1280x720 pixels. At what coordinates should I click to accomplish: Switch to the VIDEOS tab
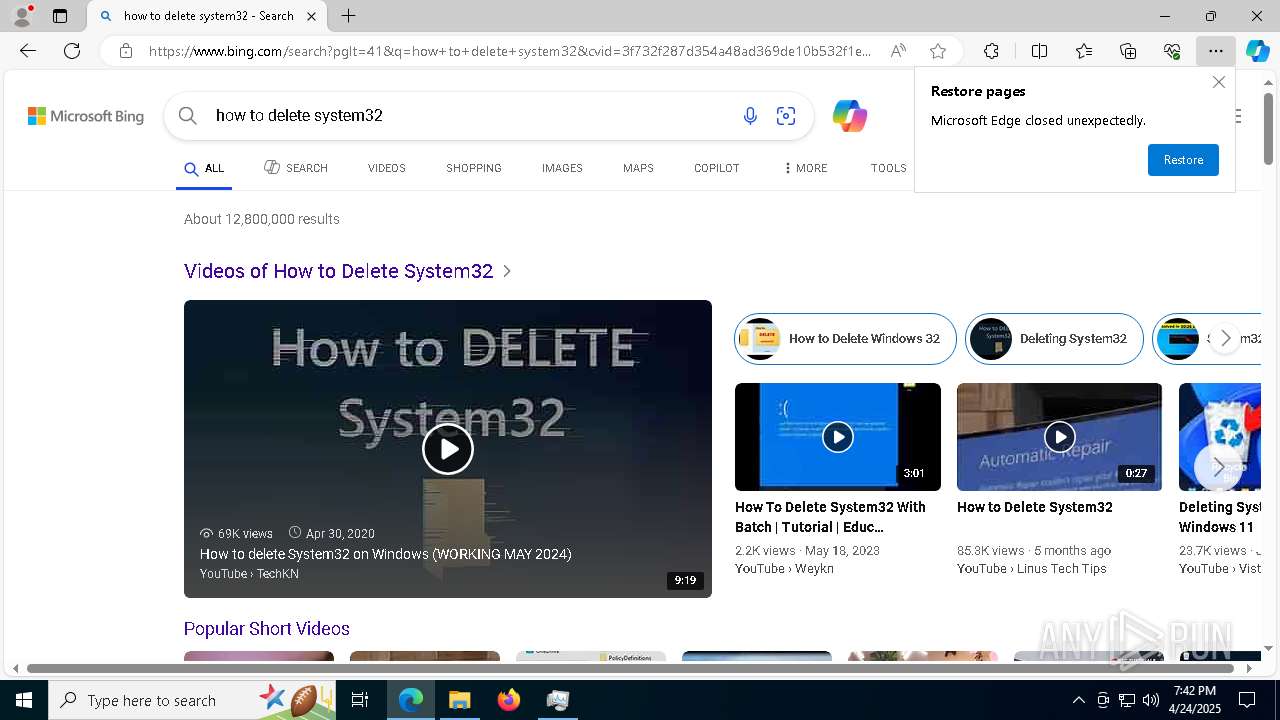point(387,168)
